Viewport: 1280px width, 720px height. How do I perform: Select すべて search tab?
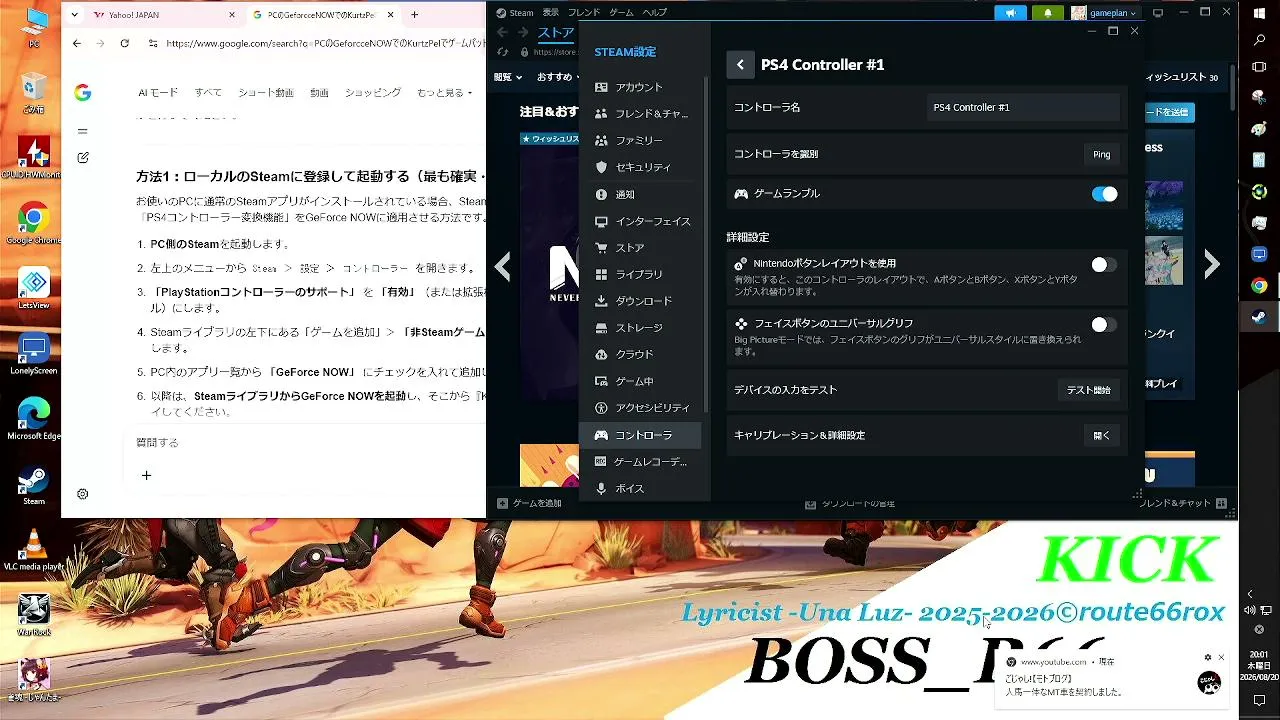pos(208,93)
